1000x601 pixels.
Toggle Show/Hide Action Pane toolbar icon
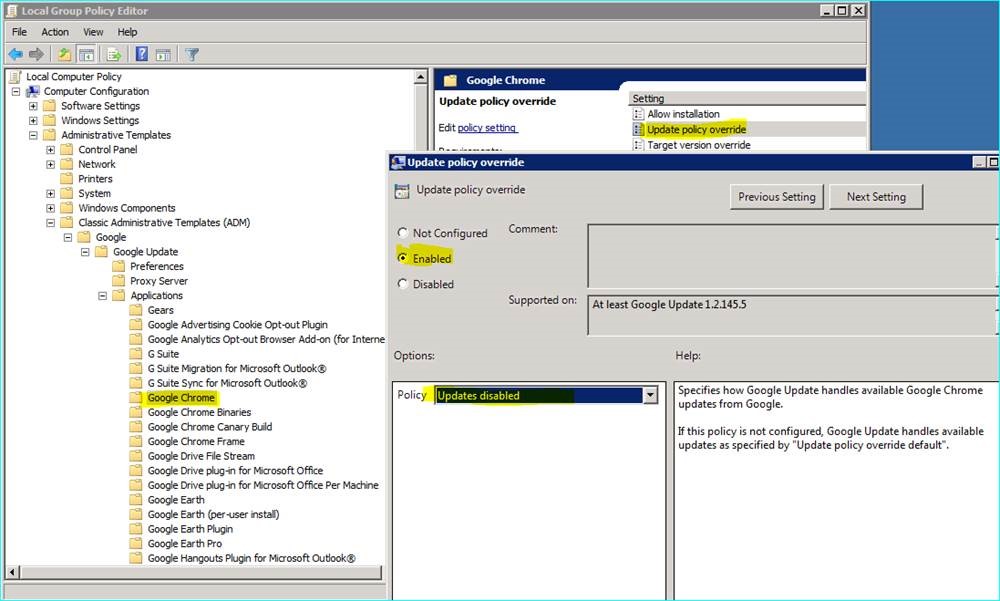[163, 55]
